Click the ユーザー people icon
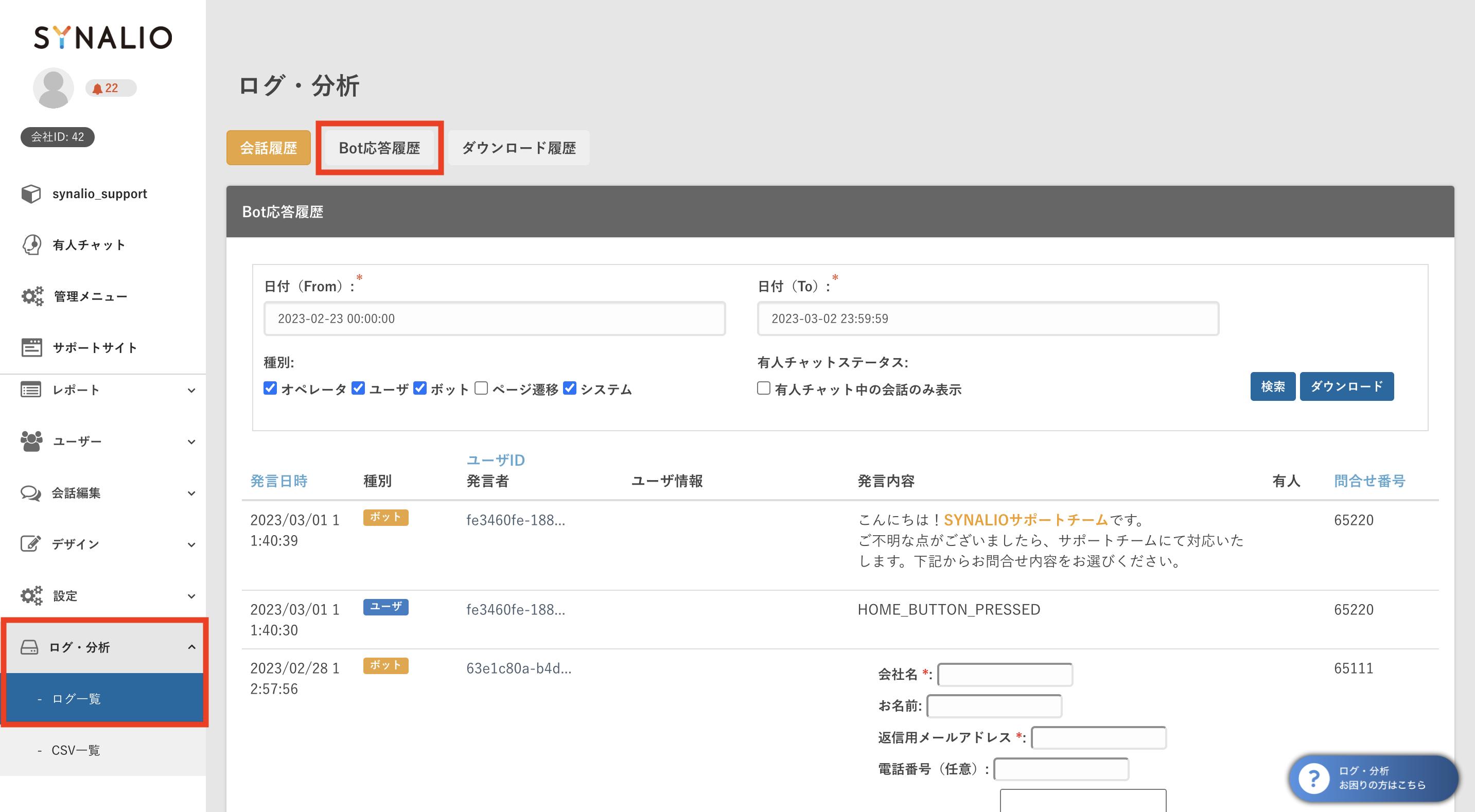The image size is (1475, 812). (x=31, y=441)
